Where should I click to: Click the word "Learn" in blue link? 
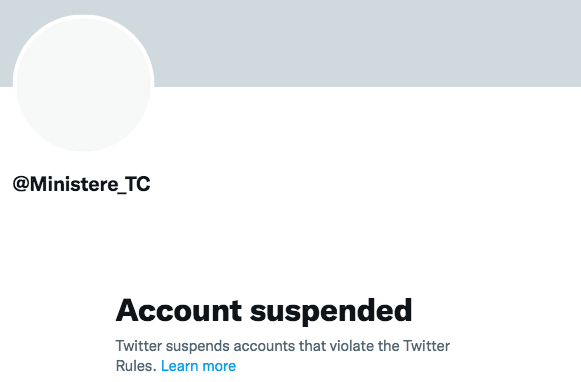[180, 366]
